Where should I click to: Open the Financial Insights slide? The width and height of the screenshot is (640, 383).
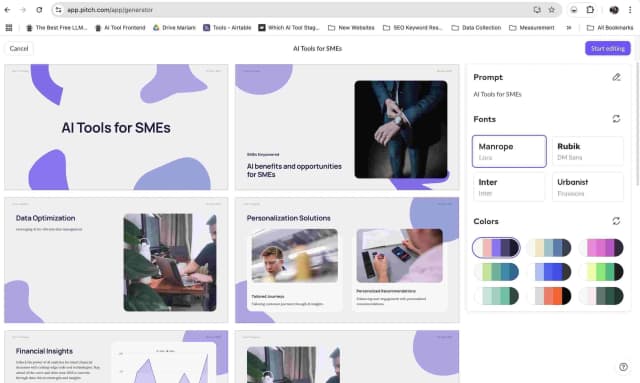tap(116, 356)
